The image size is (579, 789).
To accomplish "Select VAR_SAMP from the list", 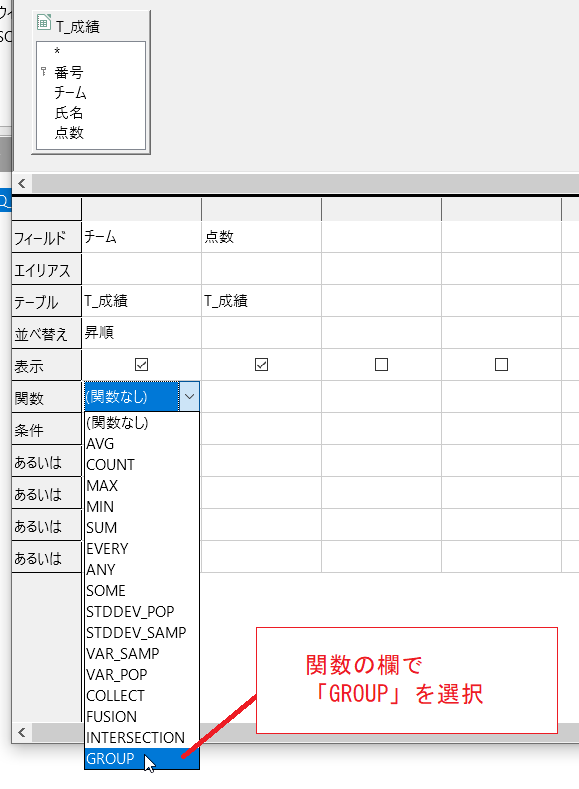I will [141, 653].
